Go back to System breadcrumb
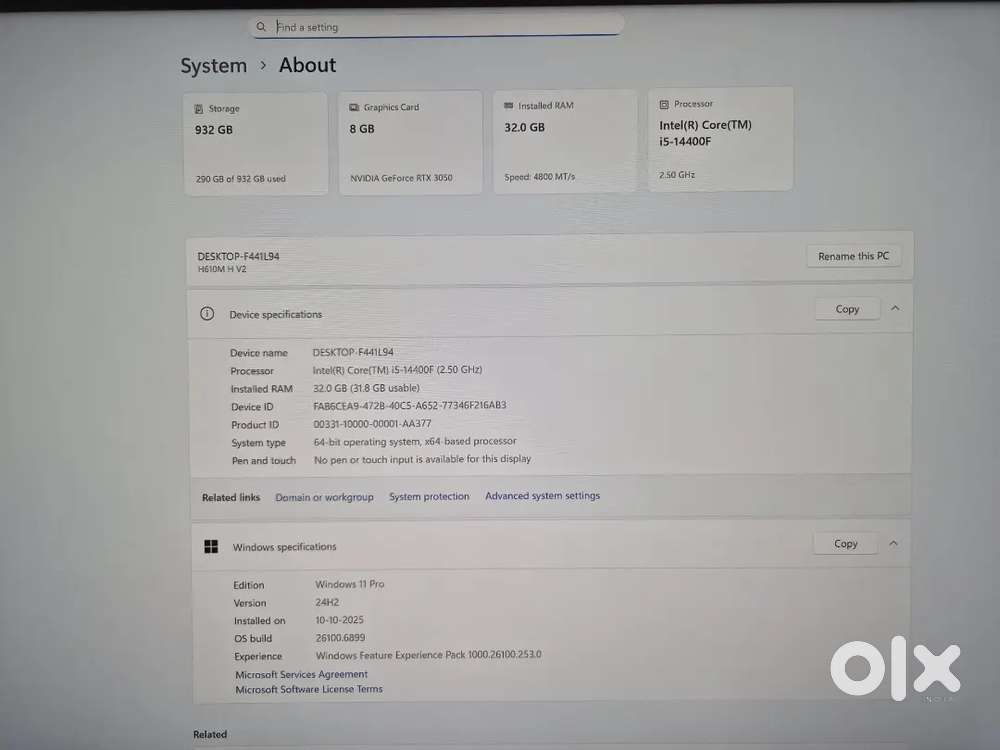Screen dimensions: 1000x750 213,66
